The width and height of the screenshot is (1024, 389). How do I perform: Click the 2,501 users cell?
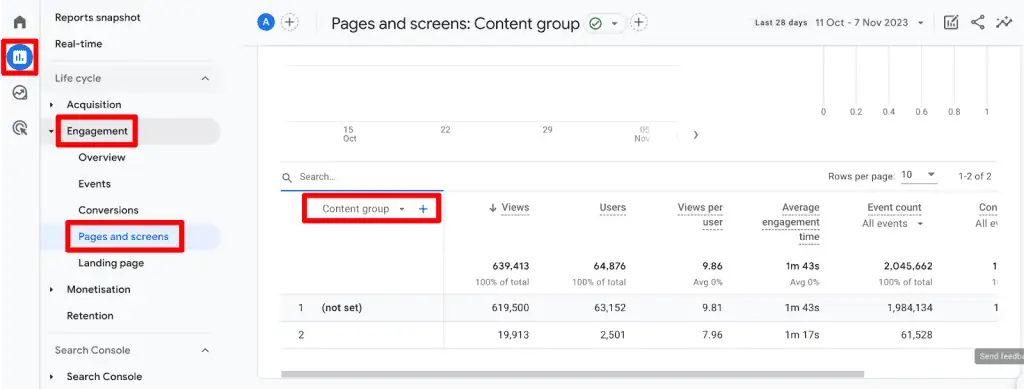(612, 335)
